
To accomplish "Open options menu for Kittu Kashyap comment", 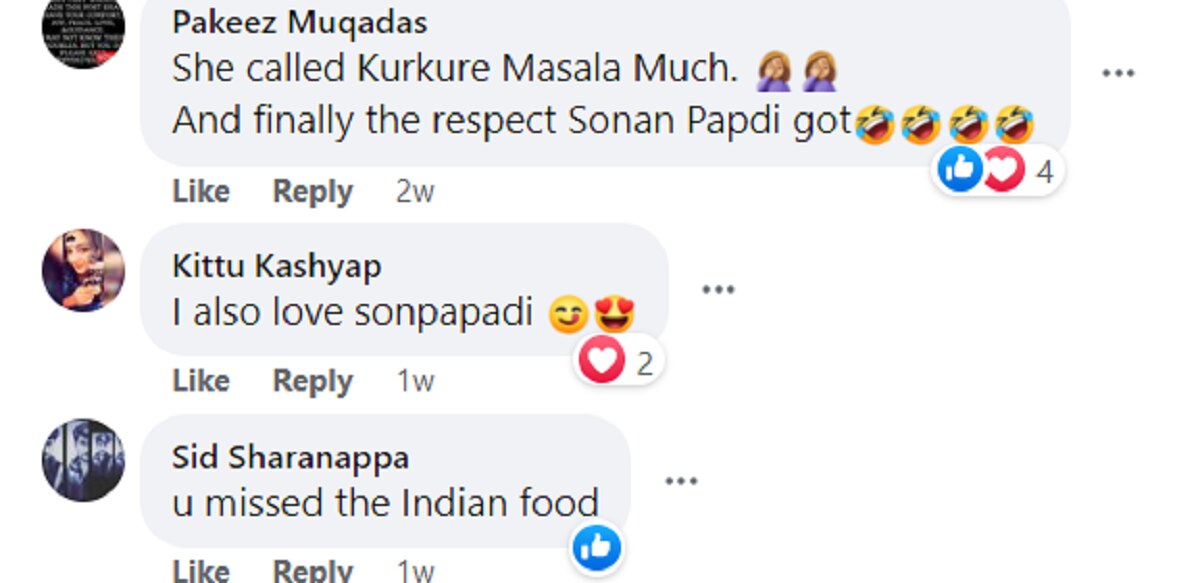I will pyautogui.click(x=718, y=290).
